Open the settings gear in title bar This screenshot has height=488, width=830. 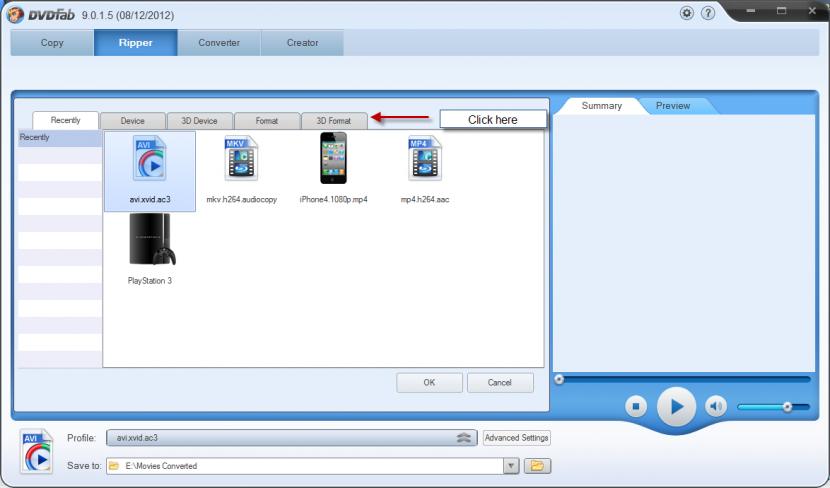pyautogui.click(x=687, y=13)
